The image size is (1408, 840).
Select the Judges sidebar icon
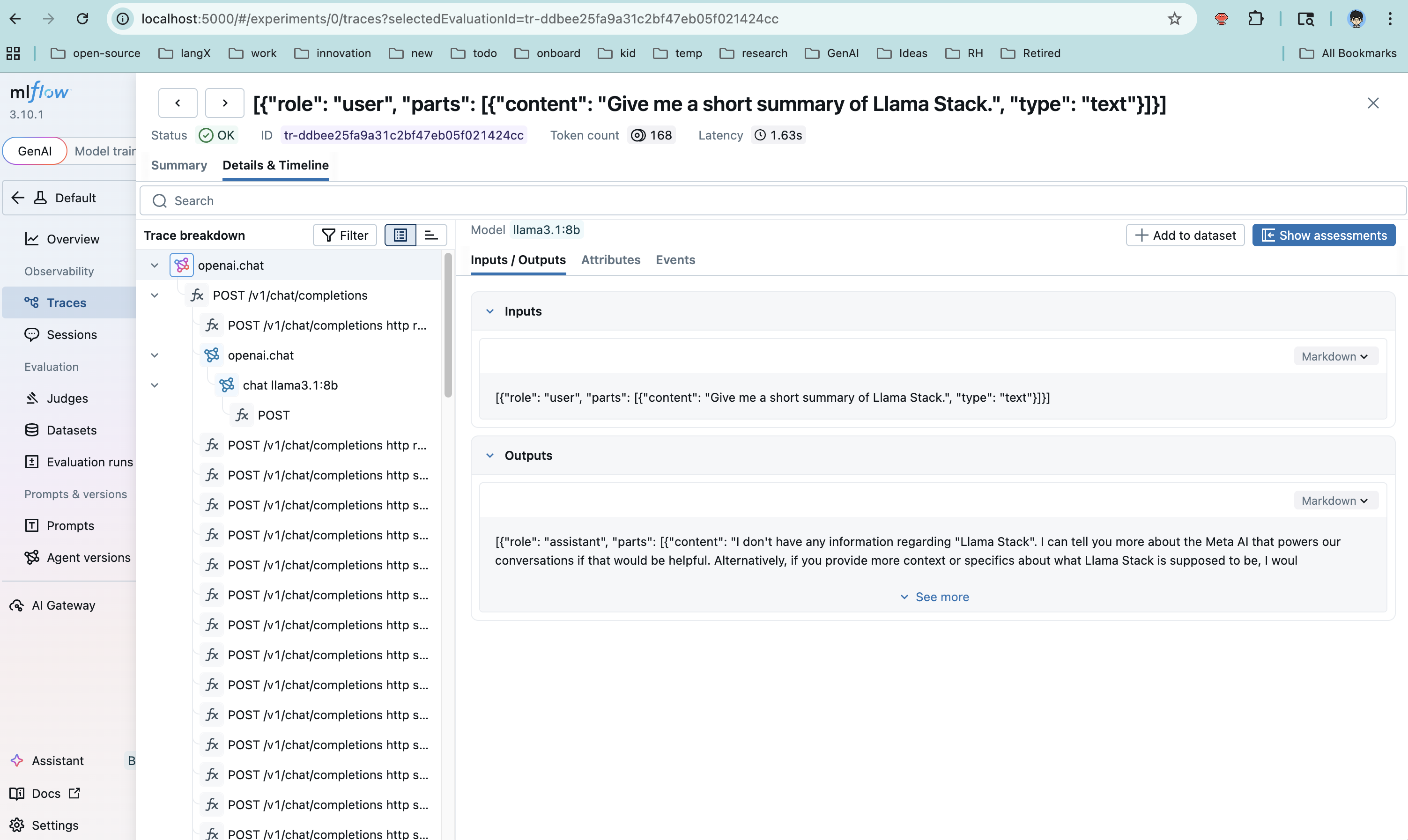[x=32, y=398]
